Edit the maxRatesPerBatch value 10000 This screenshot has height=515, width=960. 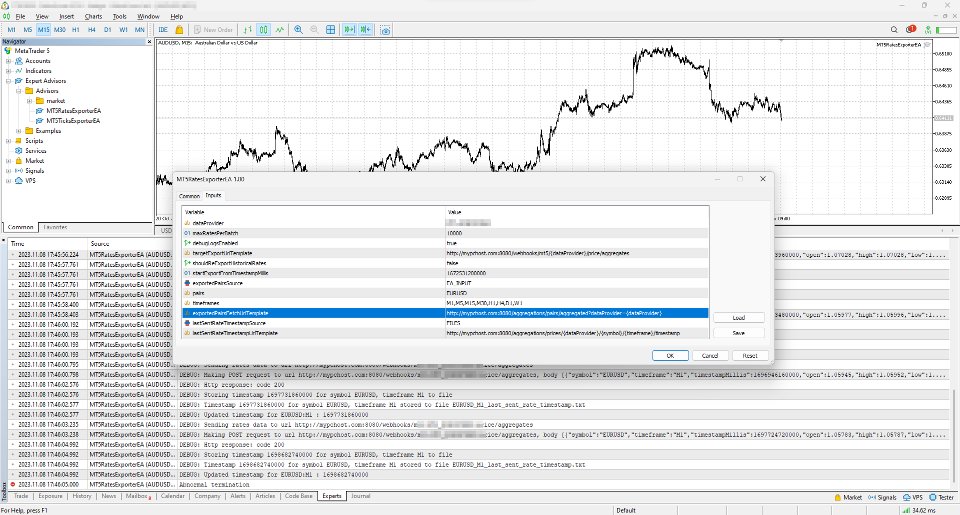577,233
